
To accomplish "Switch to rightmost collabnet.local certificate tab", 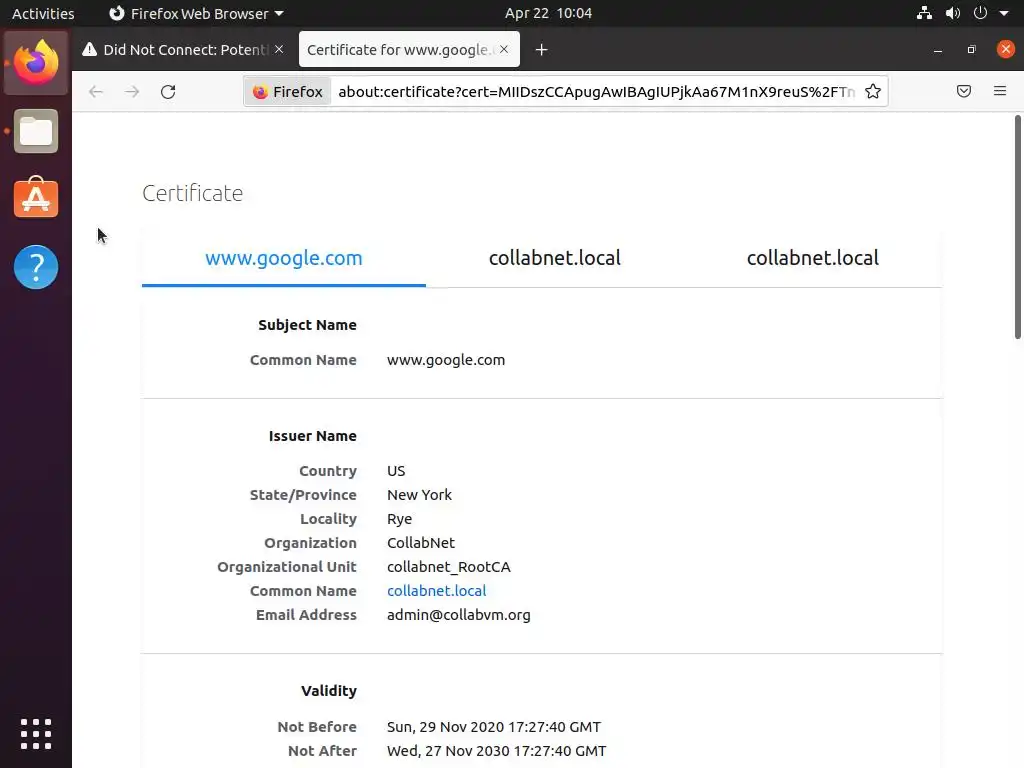I will coord(812,258).
